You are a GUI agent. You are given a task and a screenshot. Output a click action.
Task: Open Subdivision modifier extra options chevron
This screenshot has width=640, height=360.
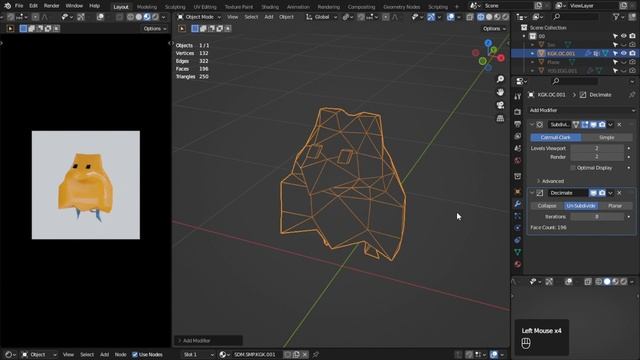pyautogui.click(x=611, y=124)
